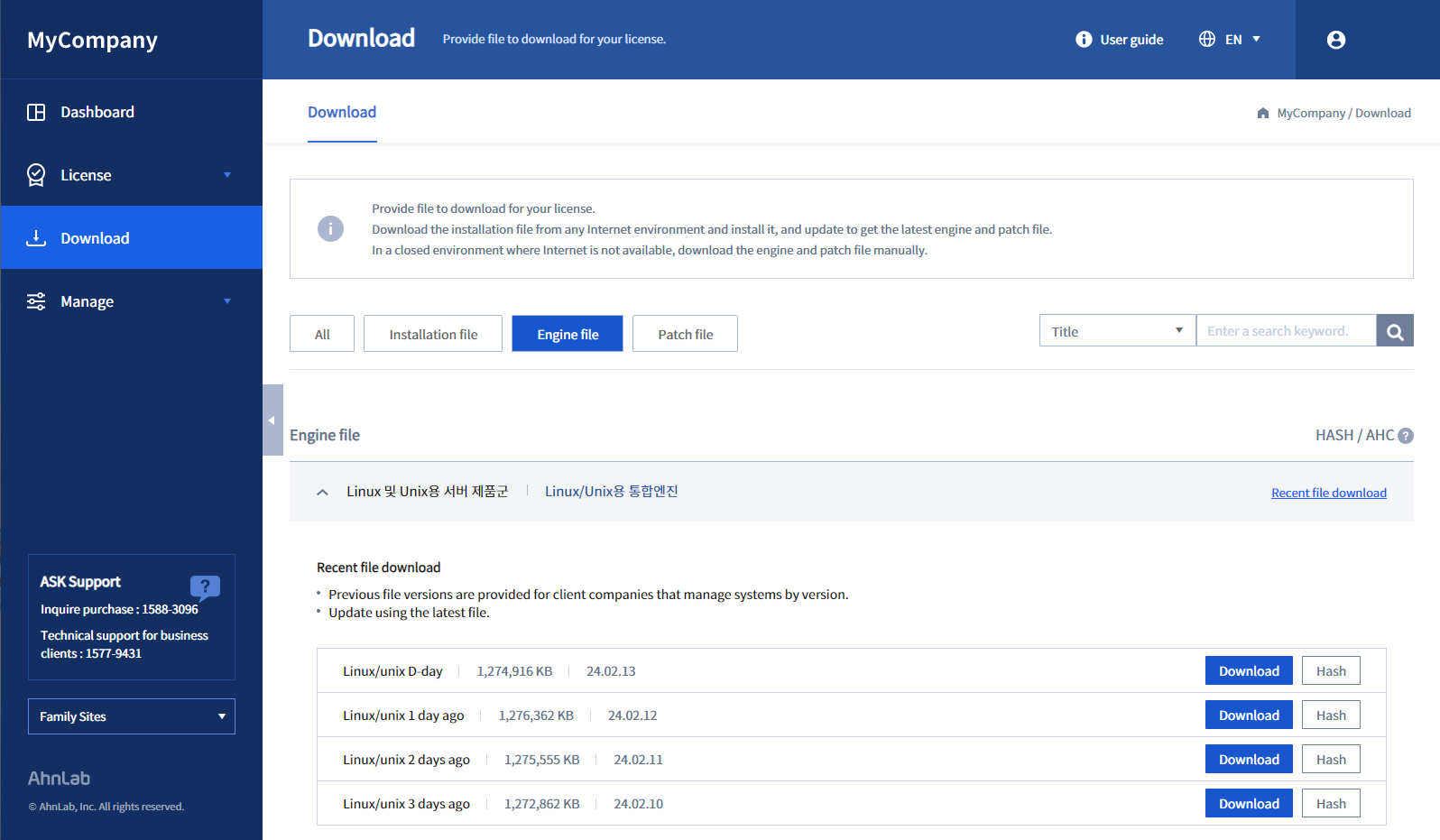The height and width of the screenshot is (840, 1440).
Task: Open the Manage menu item
Action: [132, 301]
